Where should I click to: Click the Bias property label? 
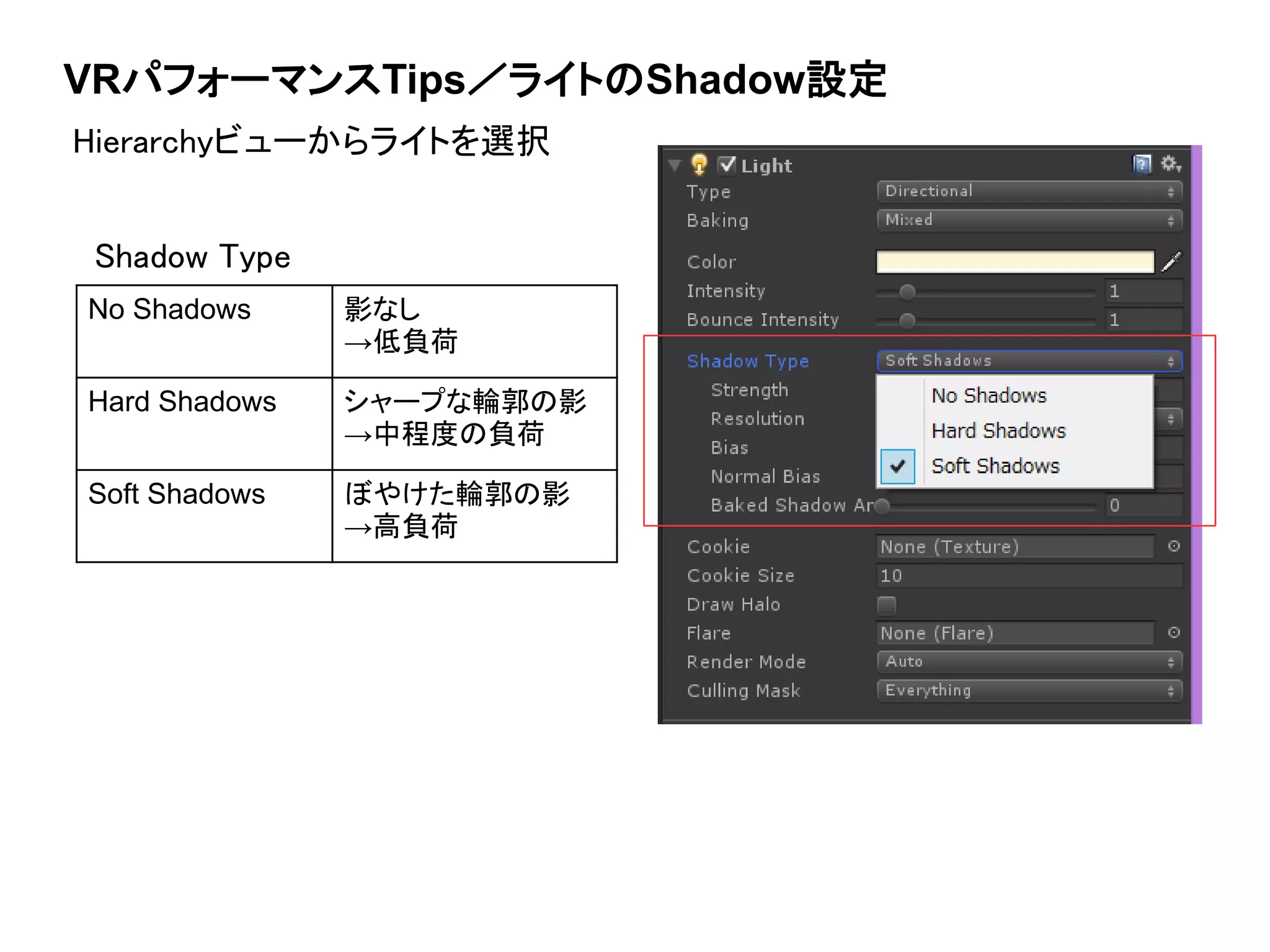pyautogui.click(x=730, y=448)
